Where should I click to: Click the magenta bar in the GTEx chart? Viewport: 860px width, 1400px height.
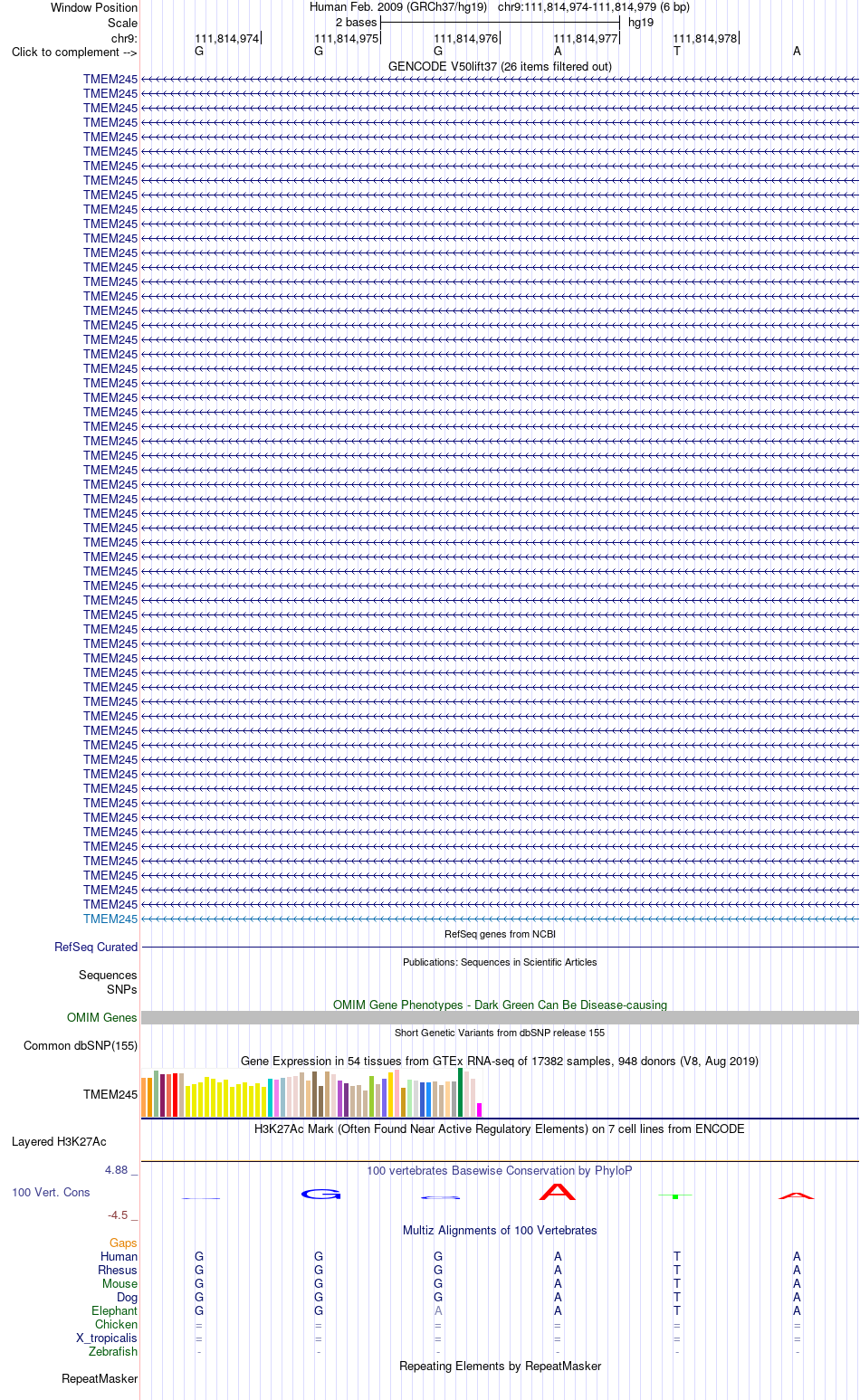click(x=480, y=1110)
